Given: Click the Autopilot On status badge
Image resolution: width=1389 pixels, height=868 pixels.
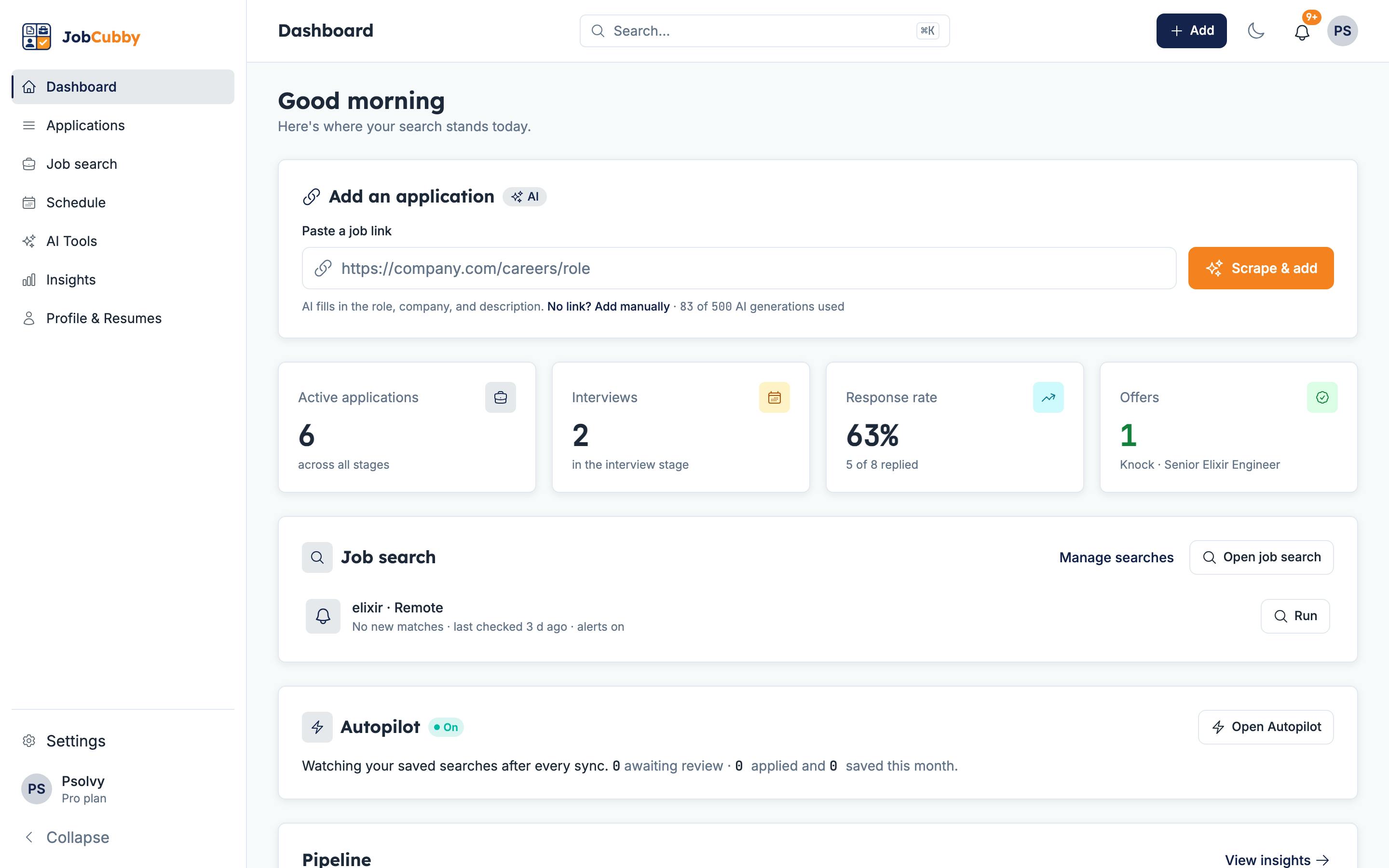Looking at the screenshot, I should pos(446,727).
